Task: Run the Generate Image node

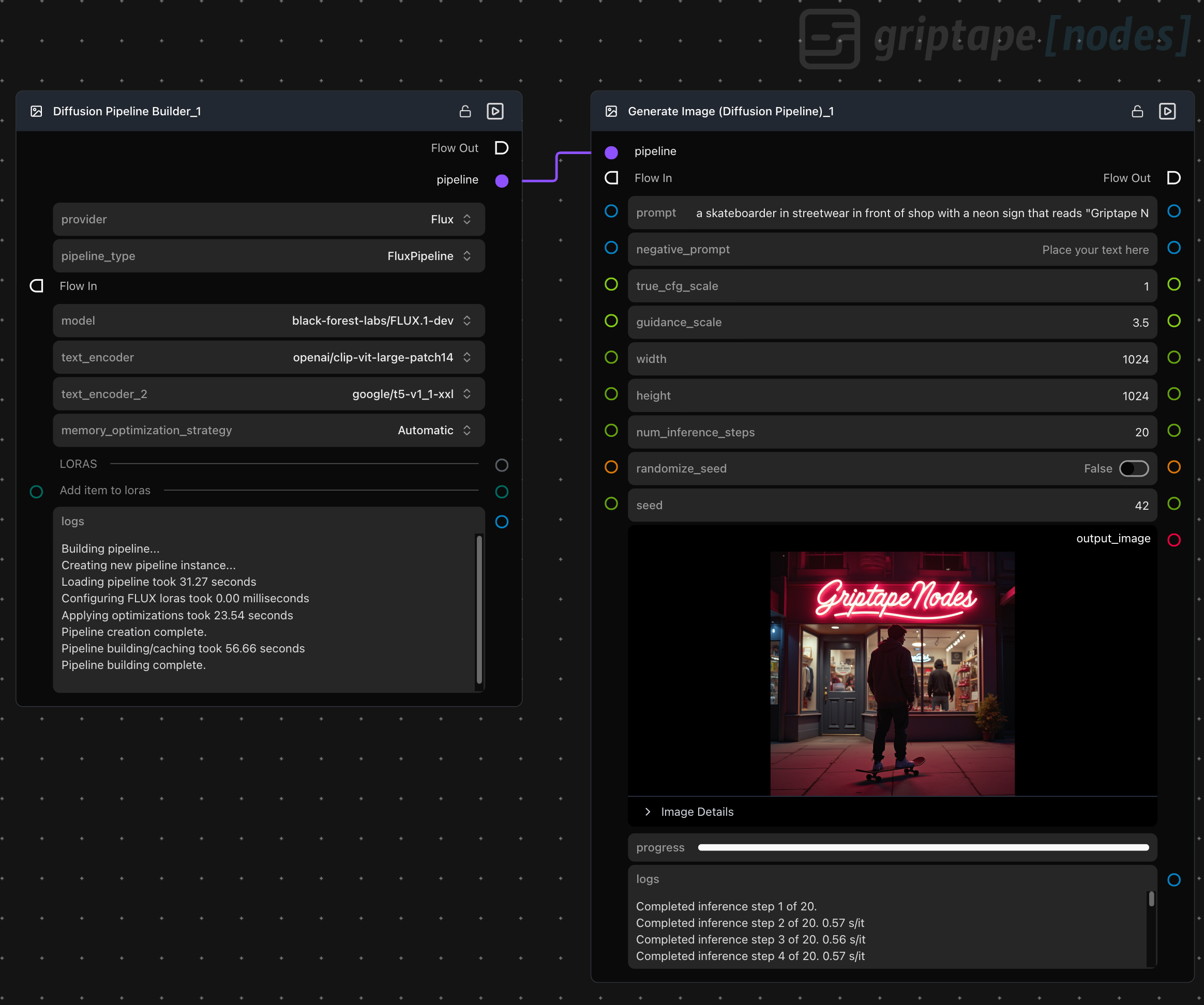Action: point(1167,111)
